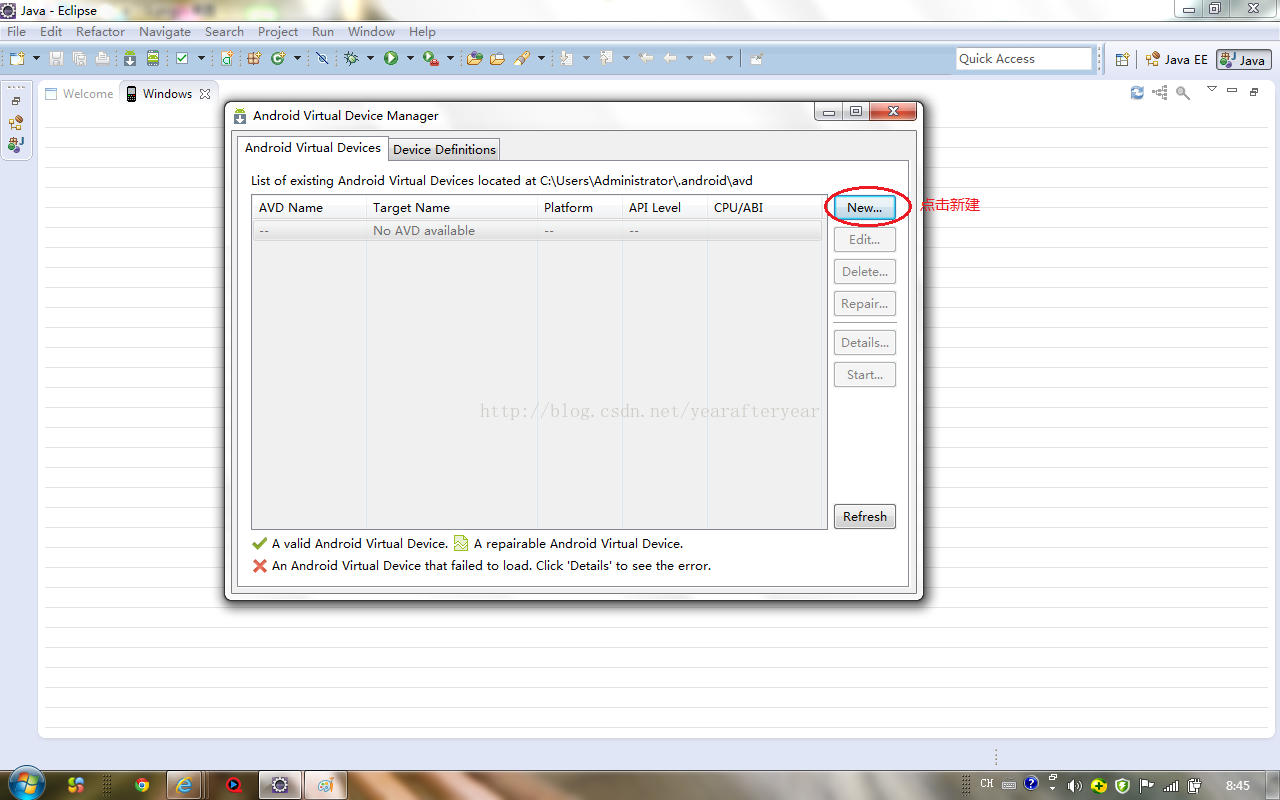Open the Android SDK Manager icon
1280x800 pixels.
click(x=130, y=59)
